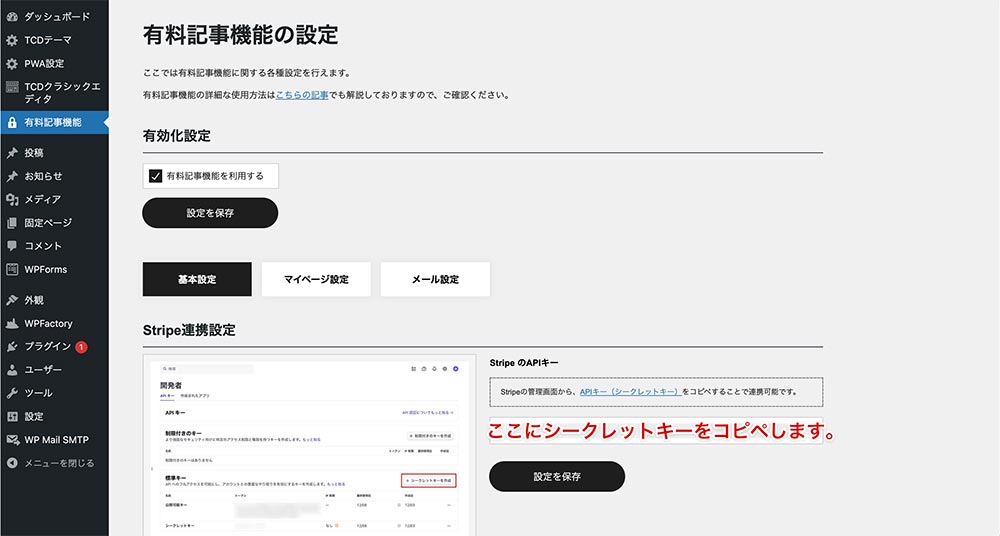Image resolution: width=1000 pixels, height=536 pixels.
Task: Click the envelope icon for WP Mail SMTP
Action: (12, 440)
